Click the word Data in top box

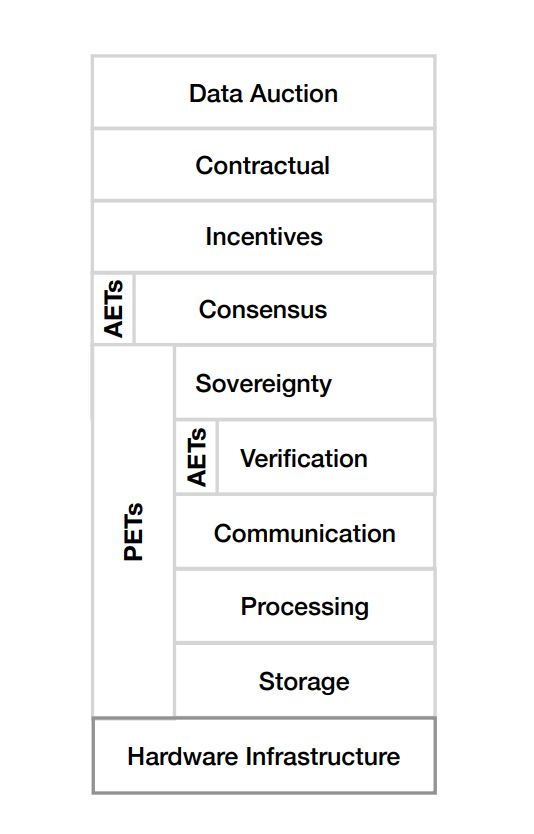[x=217, y=94]
